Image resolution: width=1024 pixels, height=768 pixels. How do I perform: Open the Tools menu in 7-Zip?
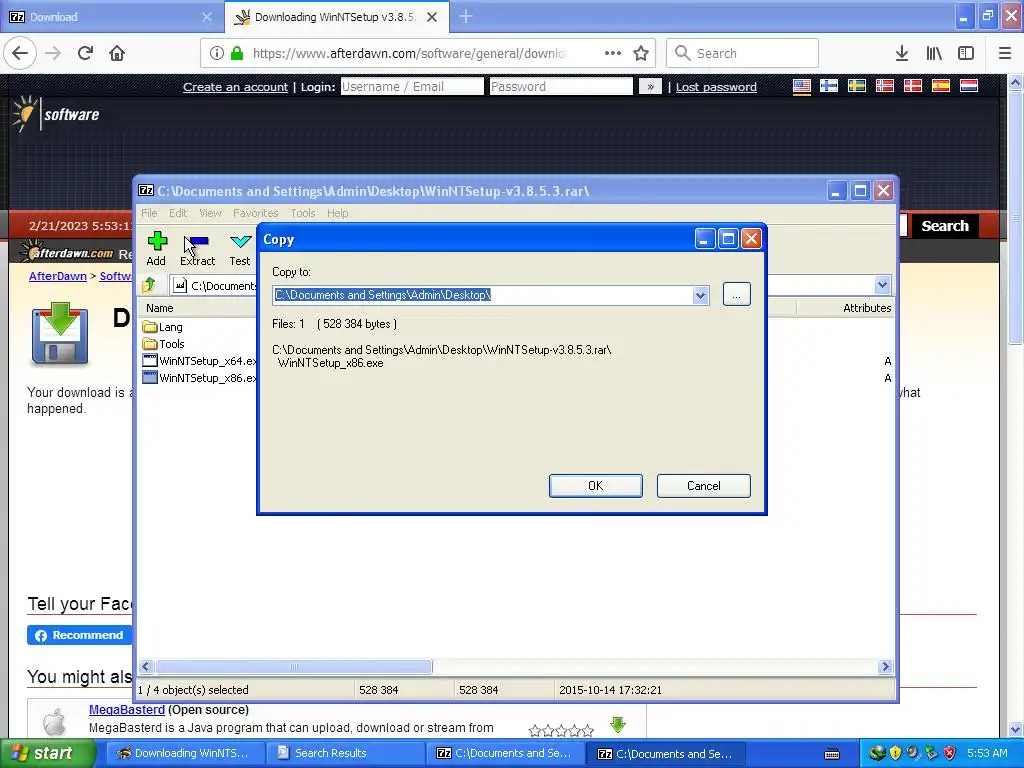pos(303,213)
